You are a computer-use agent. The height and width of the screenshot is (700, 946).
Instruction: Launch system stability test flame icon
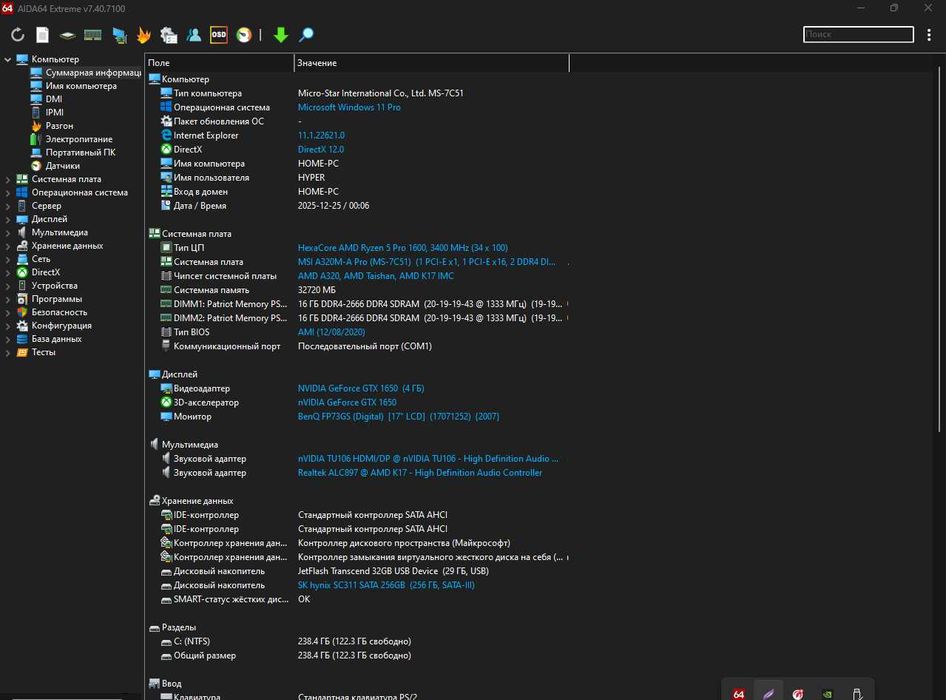coord(144,35)
